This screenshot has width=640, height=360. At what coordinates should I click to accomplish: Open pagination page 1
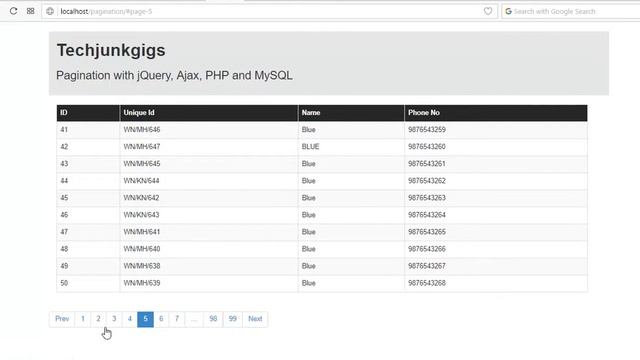pyautogui.click(x=83, y=319)
